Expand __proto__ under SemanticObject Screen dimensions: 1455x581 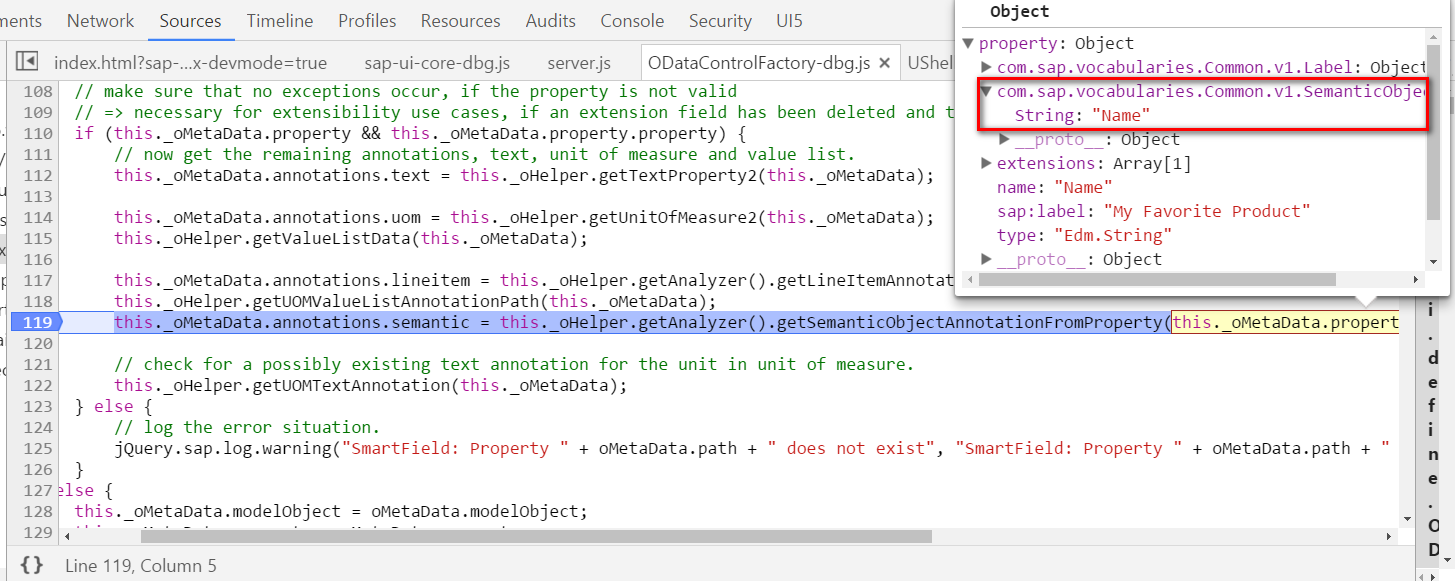(1005, 139)
